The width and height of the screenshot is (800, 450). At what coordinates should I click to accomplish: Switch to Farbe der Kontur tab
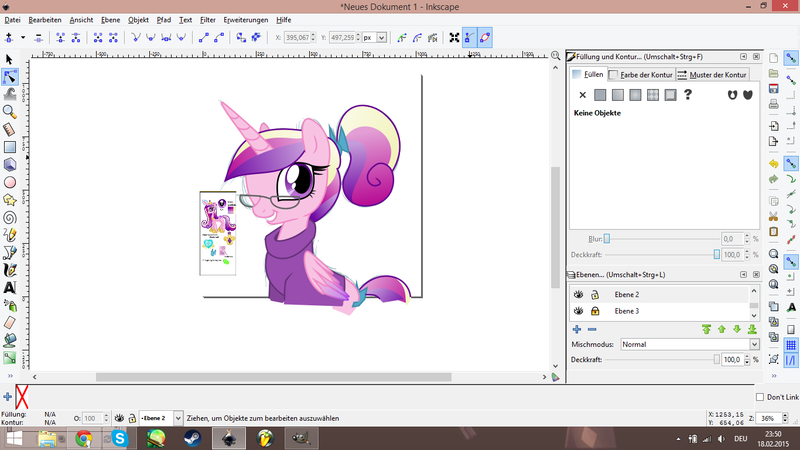pos(640,75)
